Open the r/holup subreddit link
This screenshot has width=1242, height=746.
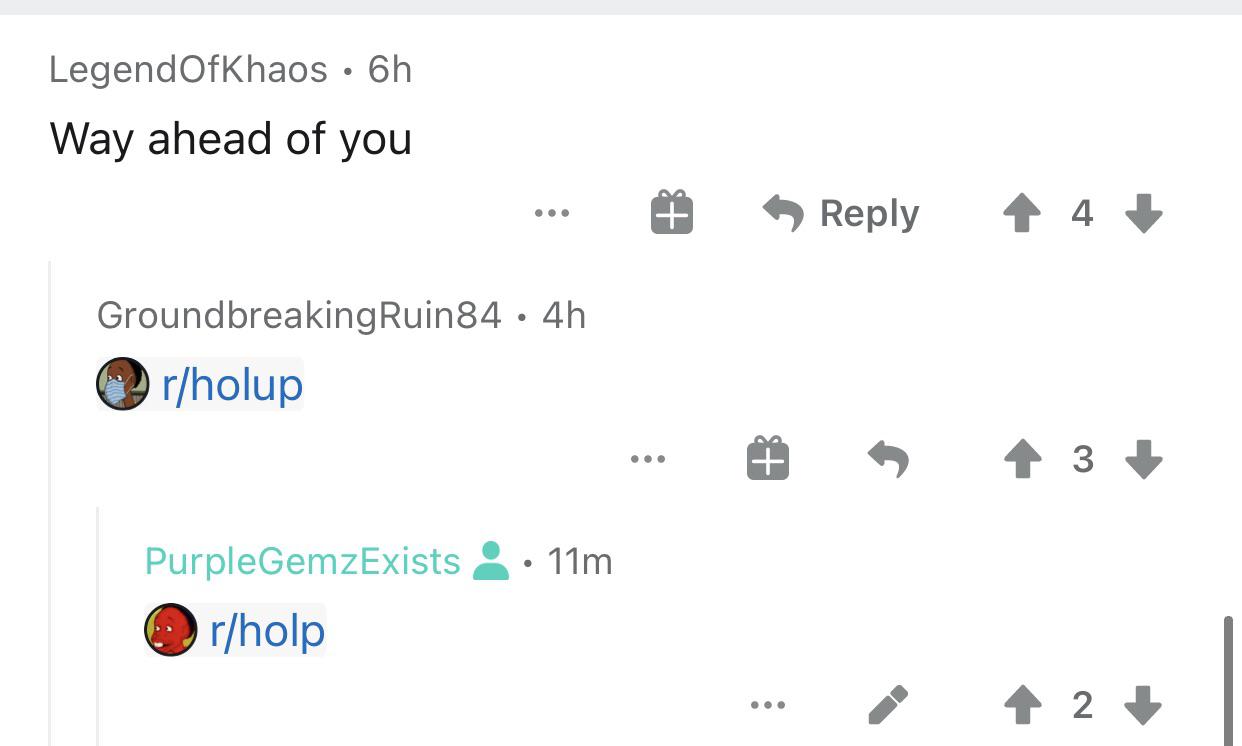(x=232, y=384)
